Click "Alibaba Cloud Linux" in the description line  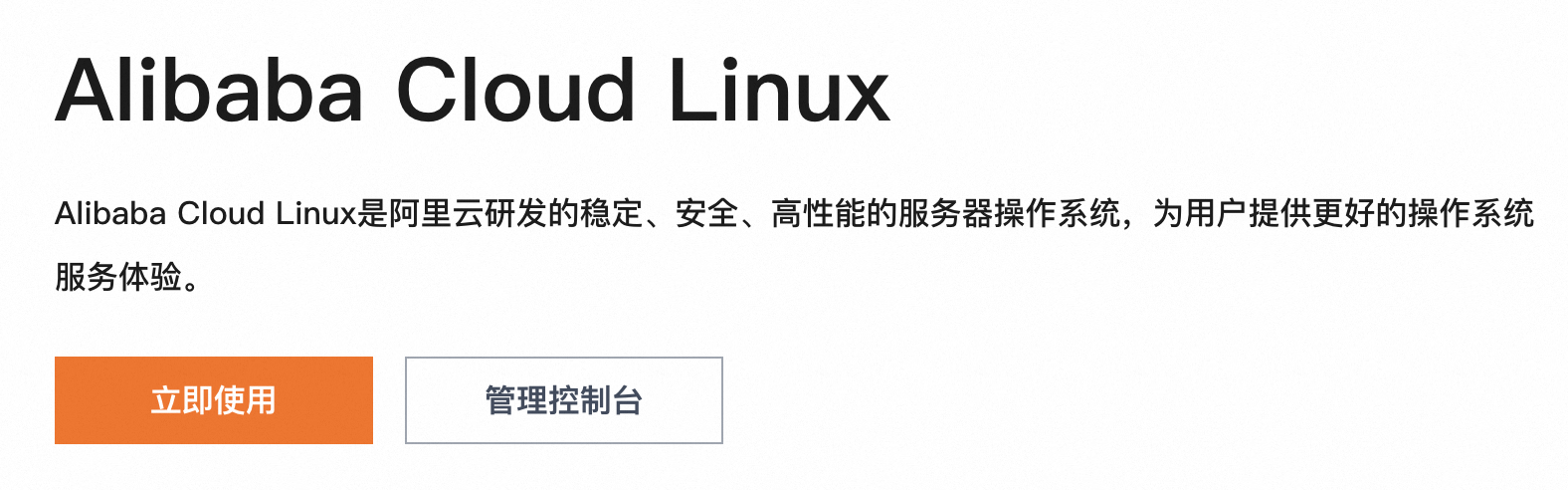(205, 213)
